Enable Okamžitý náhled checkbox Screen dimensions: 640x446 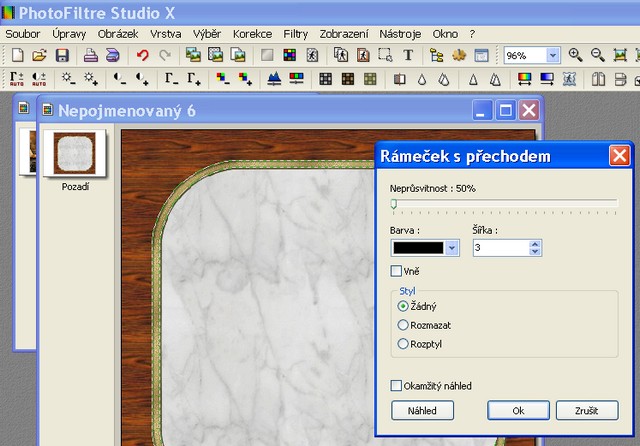click(x=396, y=386)
